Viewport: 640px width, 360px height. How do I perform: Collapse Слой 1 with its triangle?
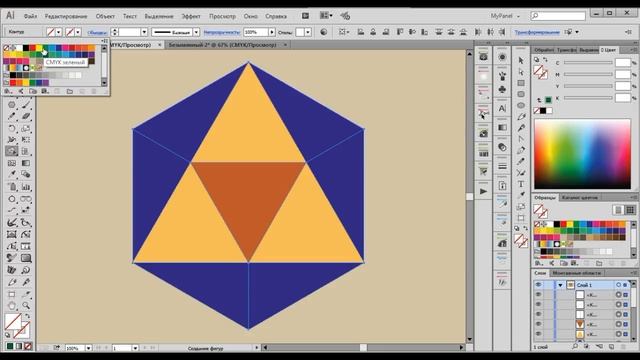coord(560,285)
